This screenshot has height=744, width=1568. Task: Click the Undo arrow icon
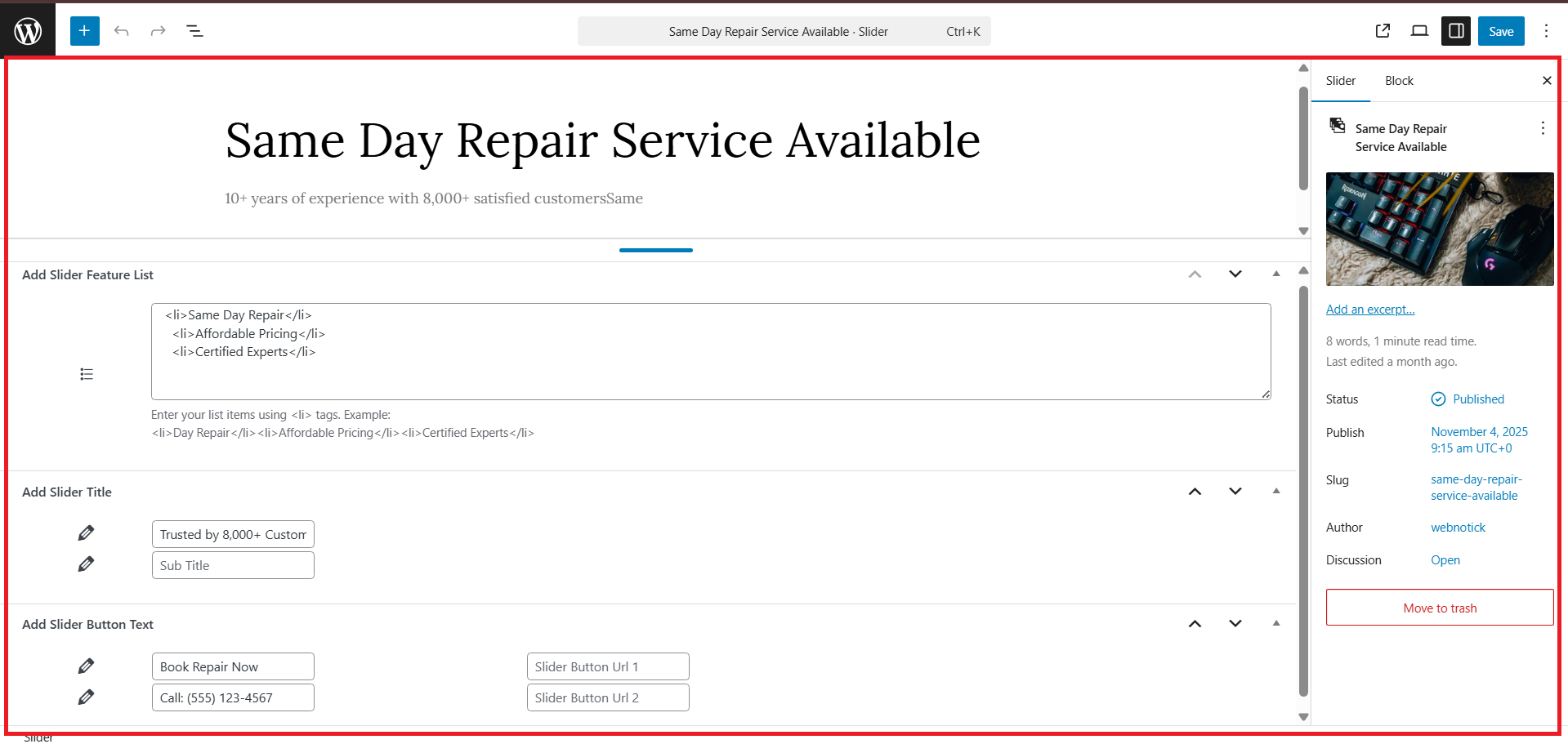(122, 31)
